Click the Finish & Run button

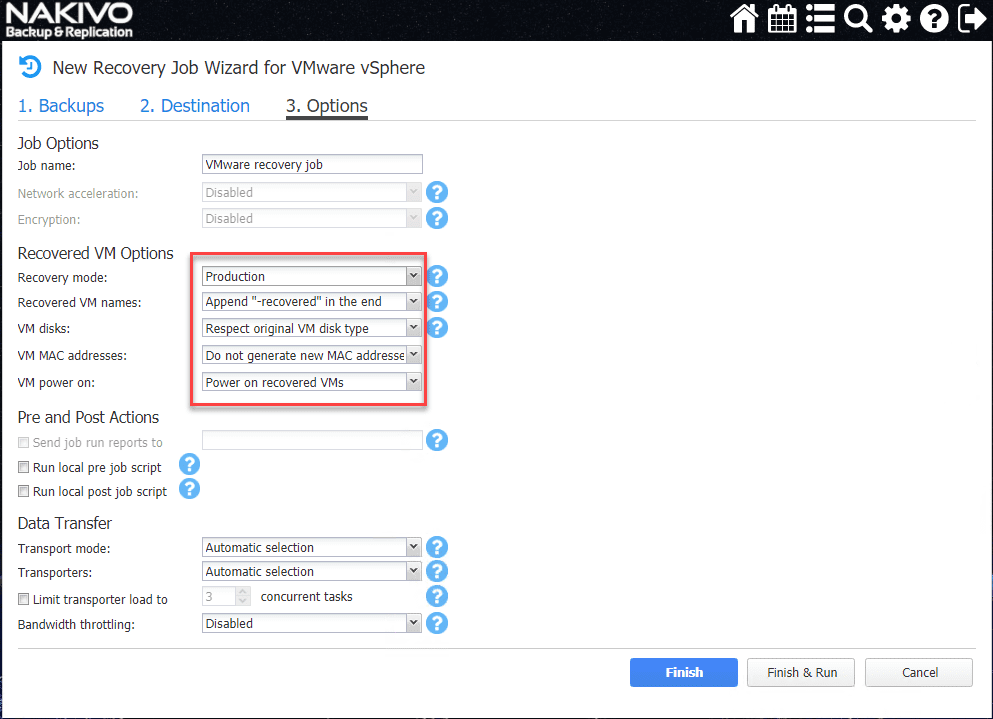pos(800,672)
